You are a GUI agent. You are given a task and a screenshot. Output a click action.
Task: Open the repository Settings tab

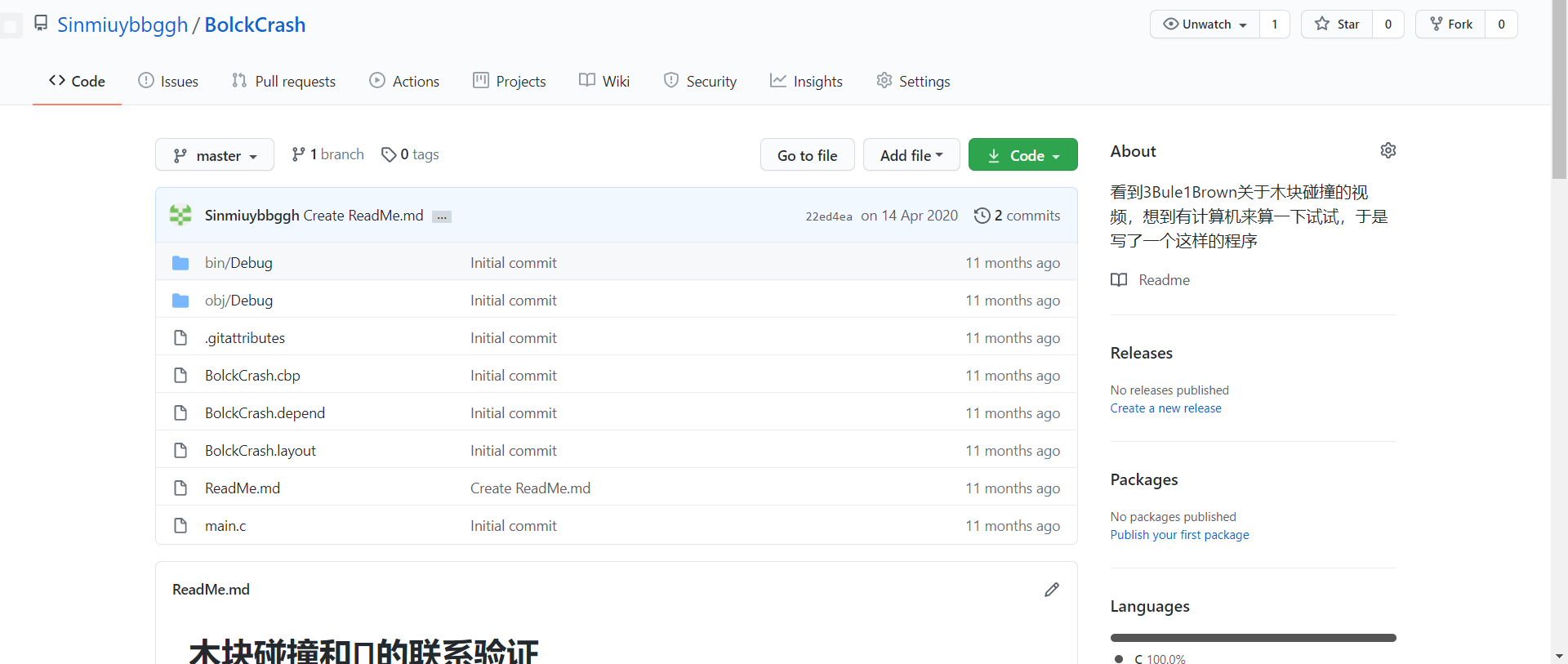coord(913,81)
